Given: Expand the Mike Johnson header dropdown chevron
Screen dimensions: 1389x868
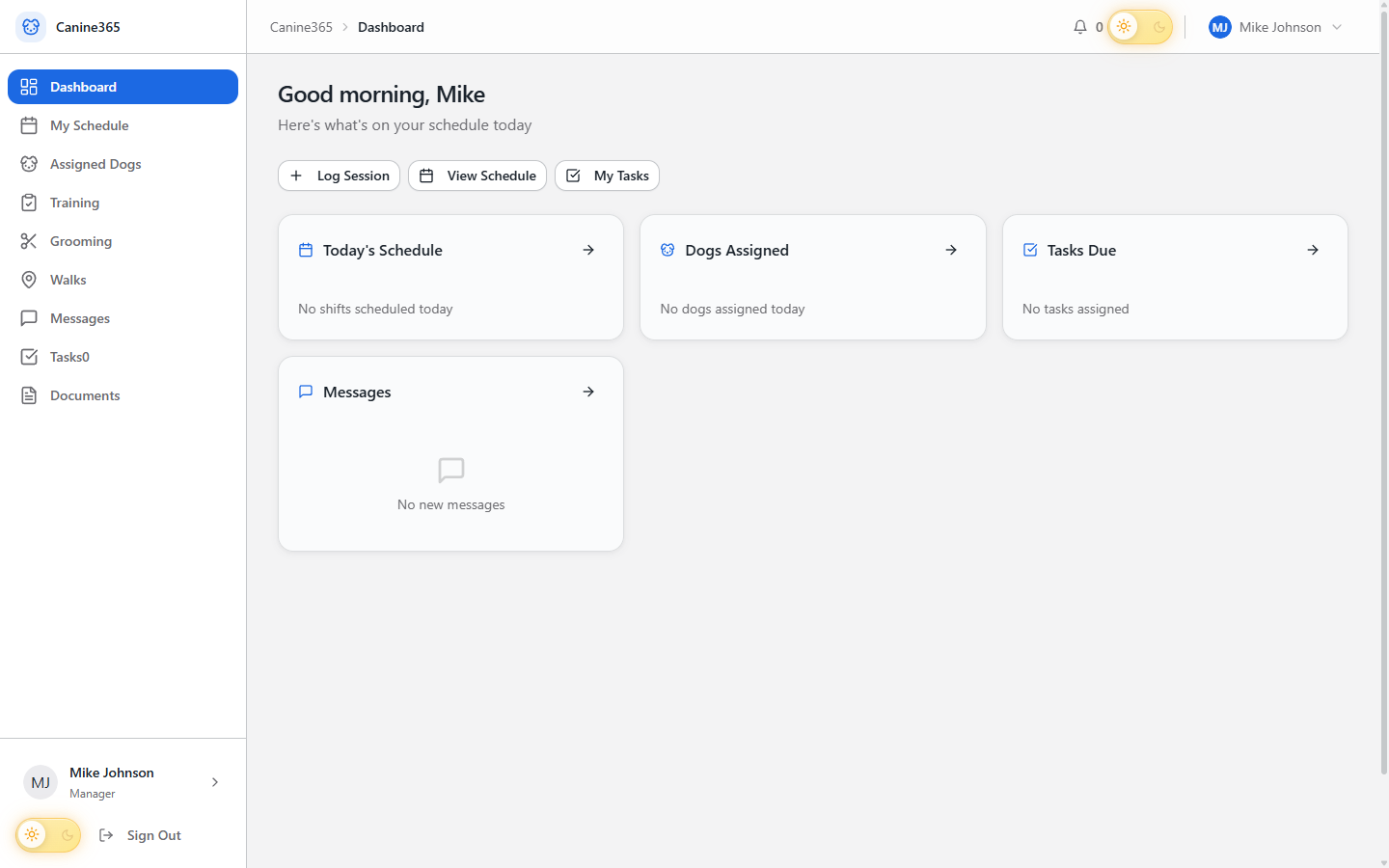Looking at the screenshot, I should pos(1337,27).
